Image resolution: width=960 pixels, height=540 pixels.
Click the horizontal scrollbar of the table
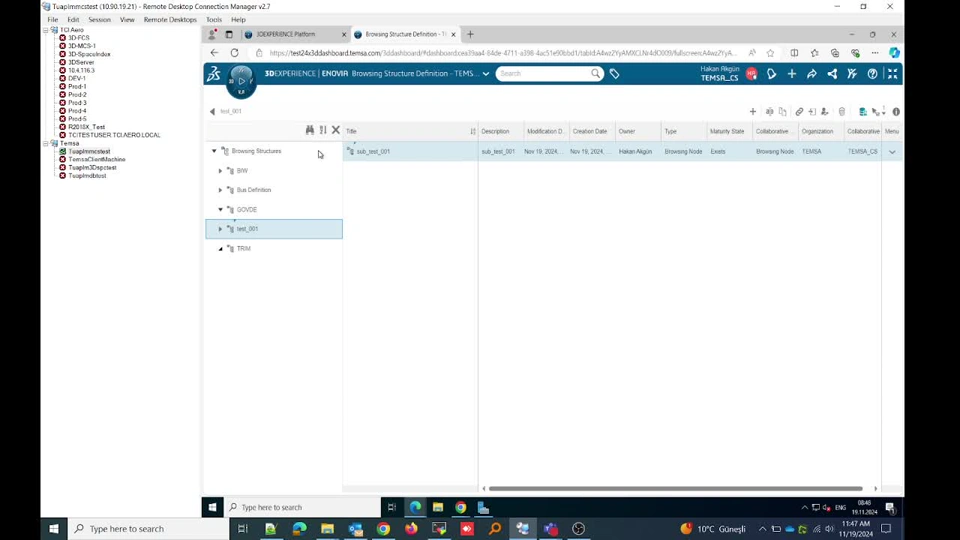coord(675,489)
